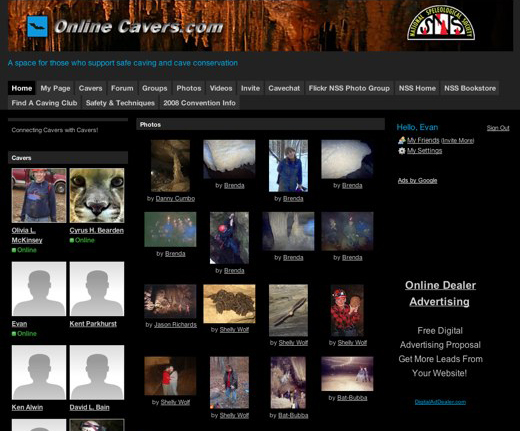The width and height of the screenshot is (520, 431).
Task: Open Kent Parkhurst's default avatar picture
Action: (97, 289)
